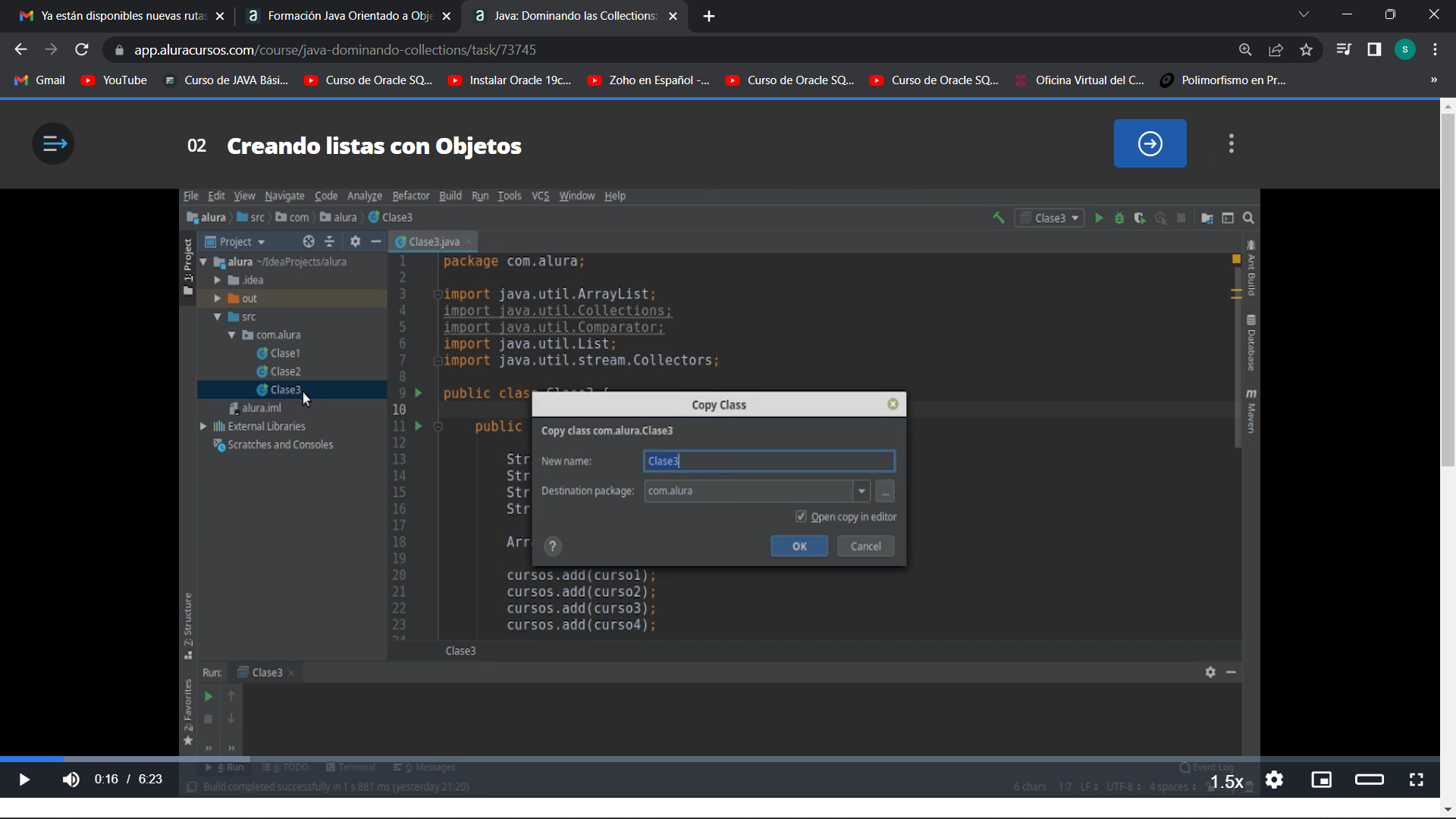Click OK to confirm copy class
1456x819 pixels.
(800, 546)
